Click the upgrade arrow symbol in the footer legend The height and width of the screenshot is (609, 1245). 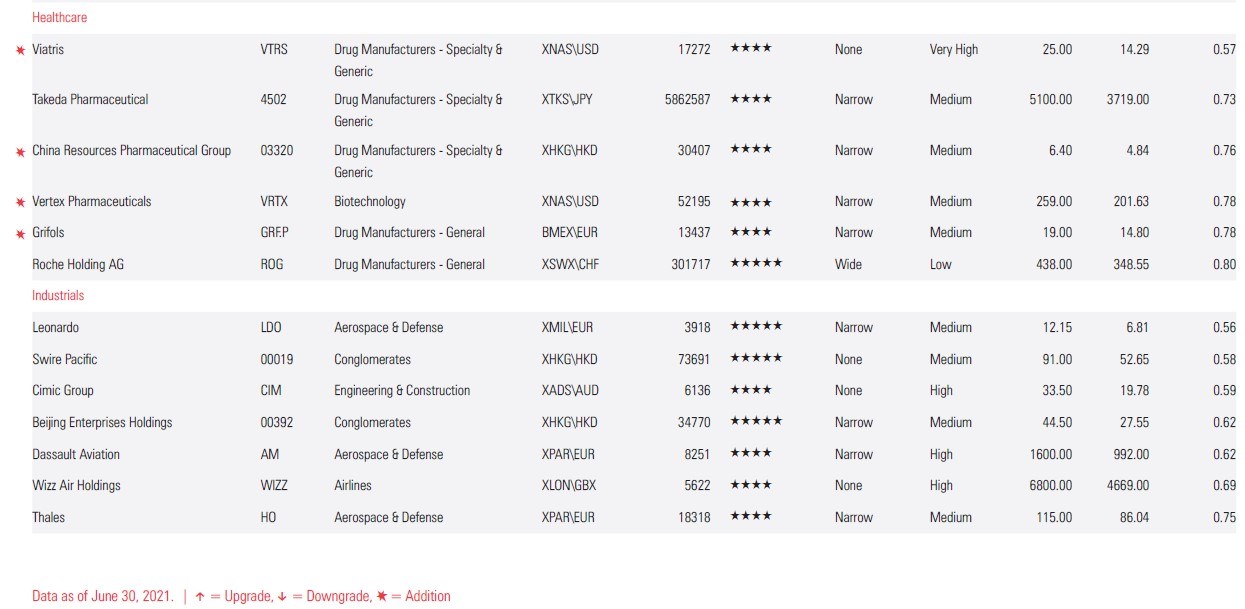[200, 597]
